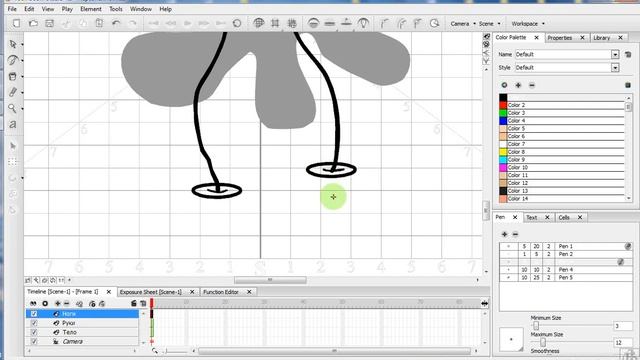Click remove pen minus icon in Pen panel
The width and height of the screenshot is (640, 360).
tap(515, 234)
